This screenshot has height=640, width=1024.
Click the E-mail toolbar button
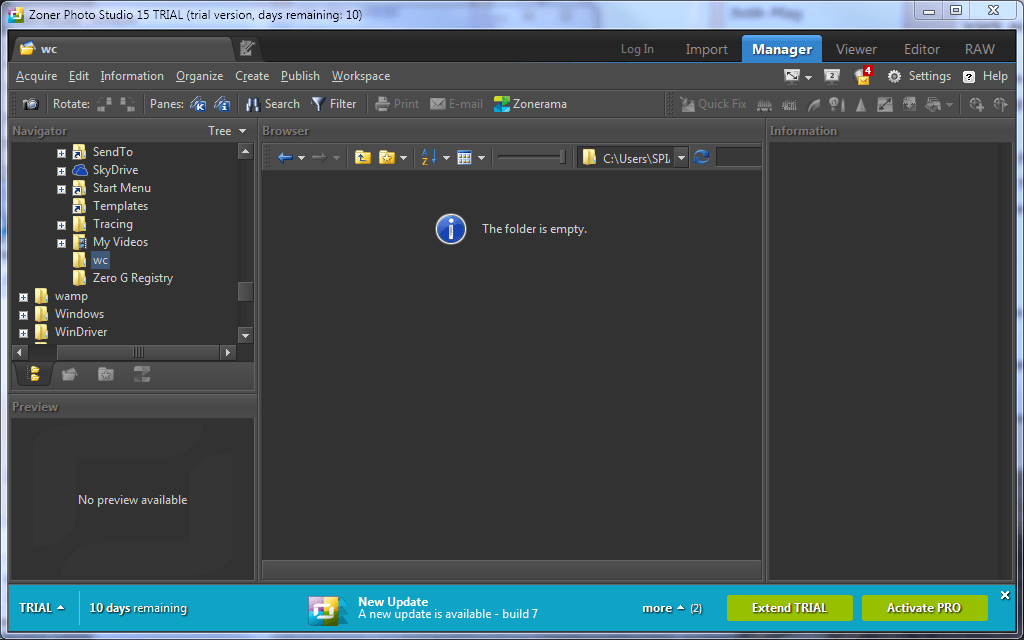pos(456,104)
